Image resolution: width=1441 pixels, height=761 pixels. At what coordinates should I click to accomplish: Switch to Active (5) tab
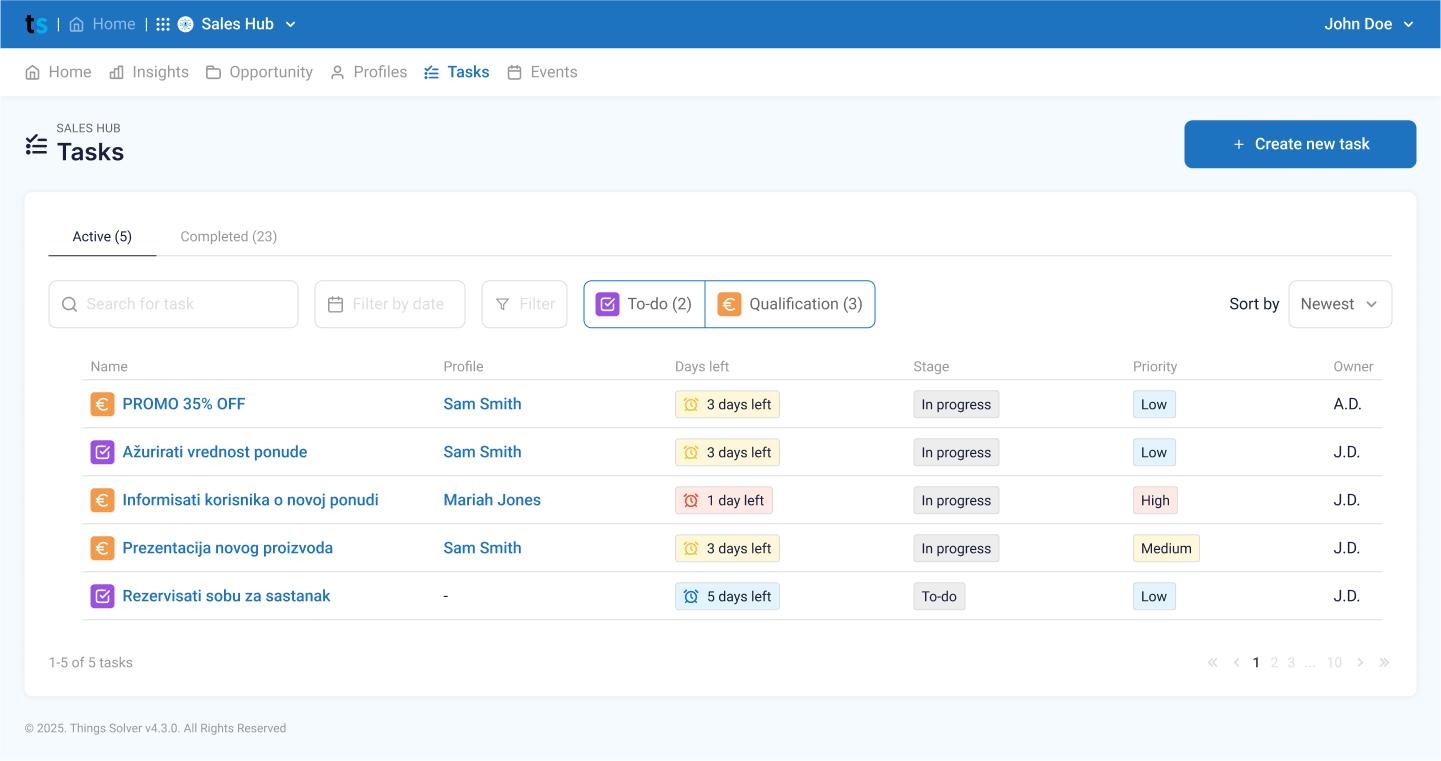102,237
